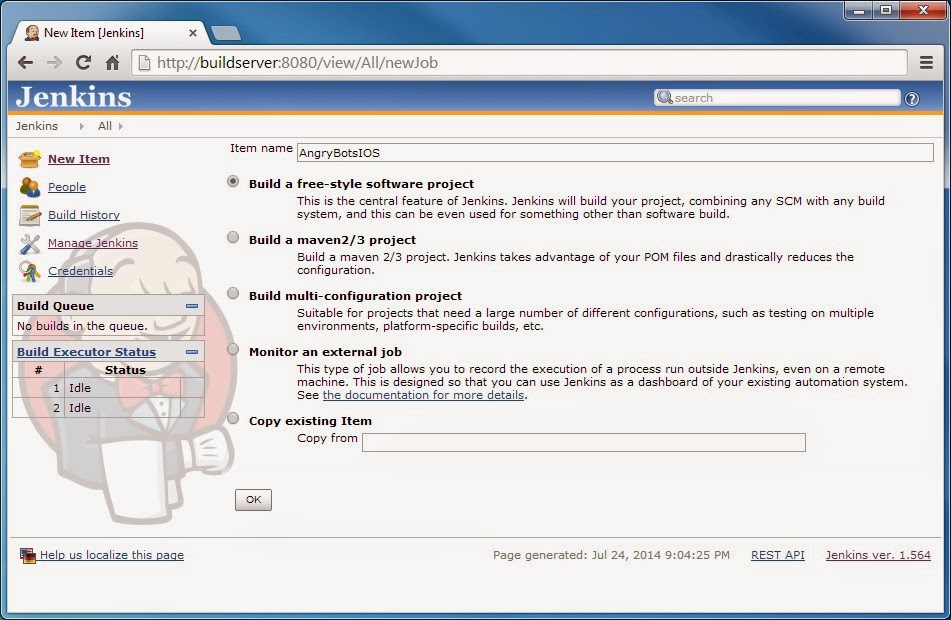This screenshot has height=620, width=951.
Task: Collapse the Build Executor Status panel
Action: [192, 352]
